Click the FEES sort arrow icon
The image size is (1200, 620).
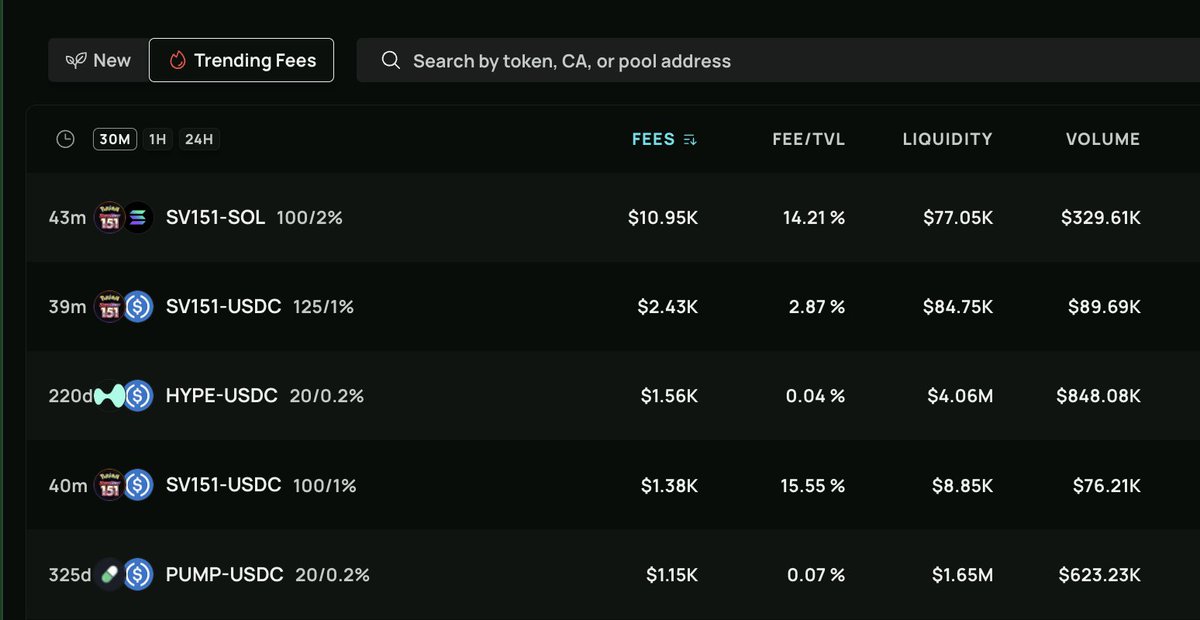(x=690, y=140)
